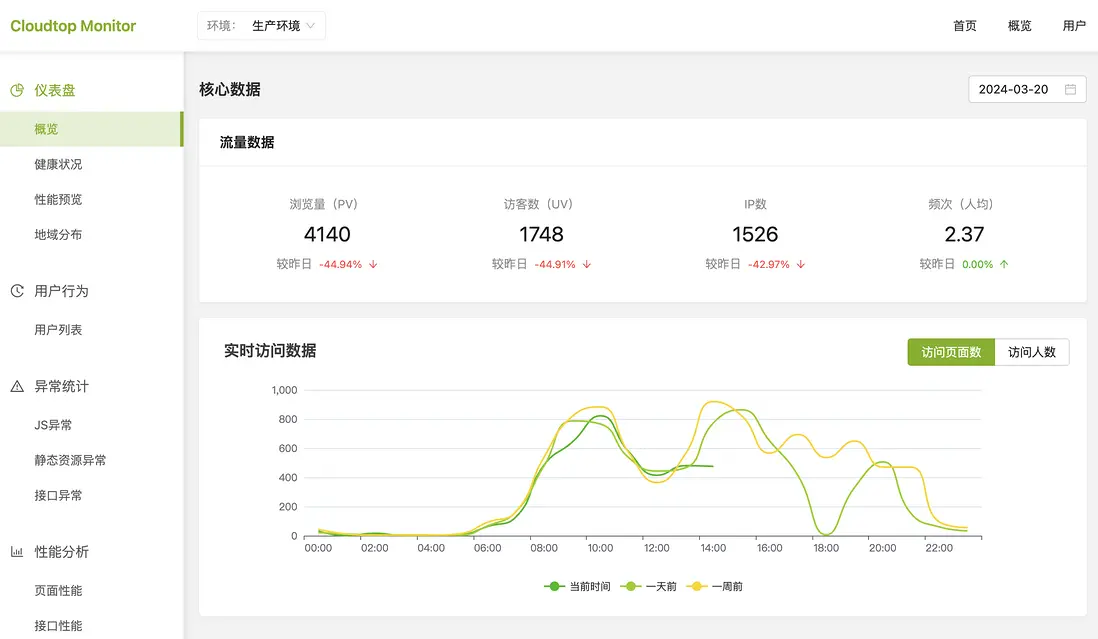
Task: Toggle the 一天前 legend series
Action: point(648,587)
